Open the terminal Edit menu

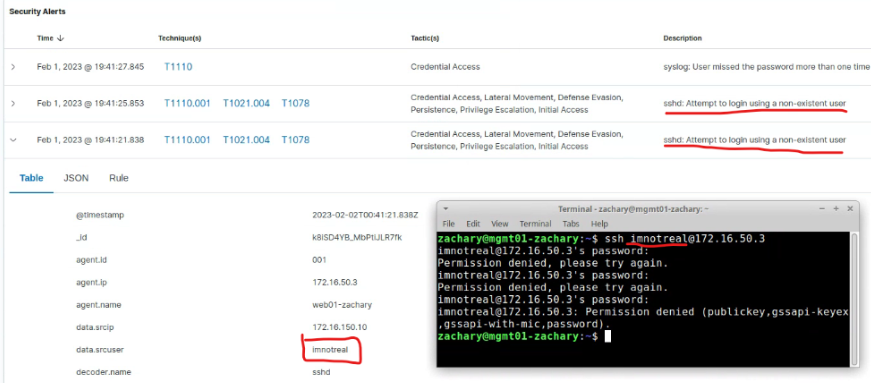click(473, 224)
